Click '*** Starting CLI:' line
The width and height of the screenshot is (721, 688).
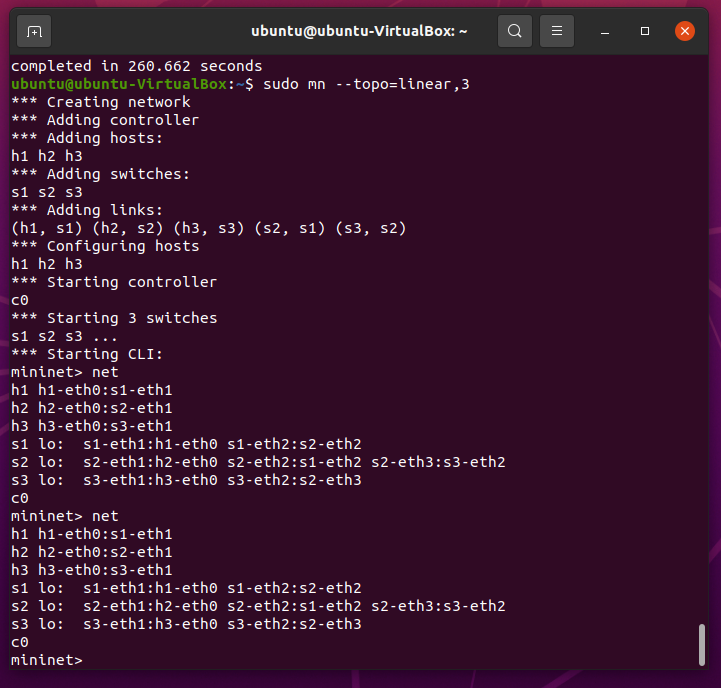click(87, 354)
